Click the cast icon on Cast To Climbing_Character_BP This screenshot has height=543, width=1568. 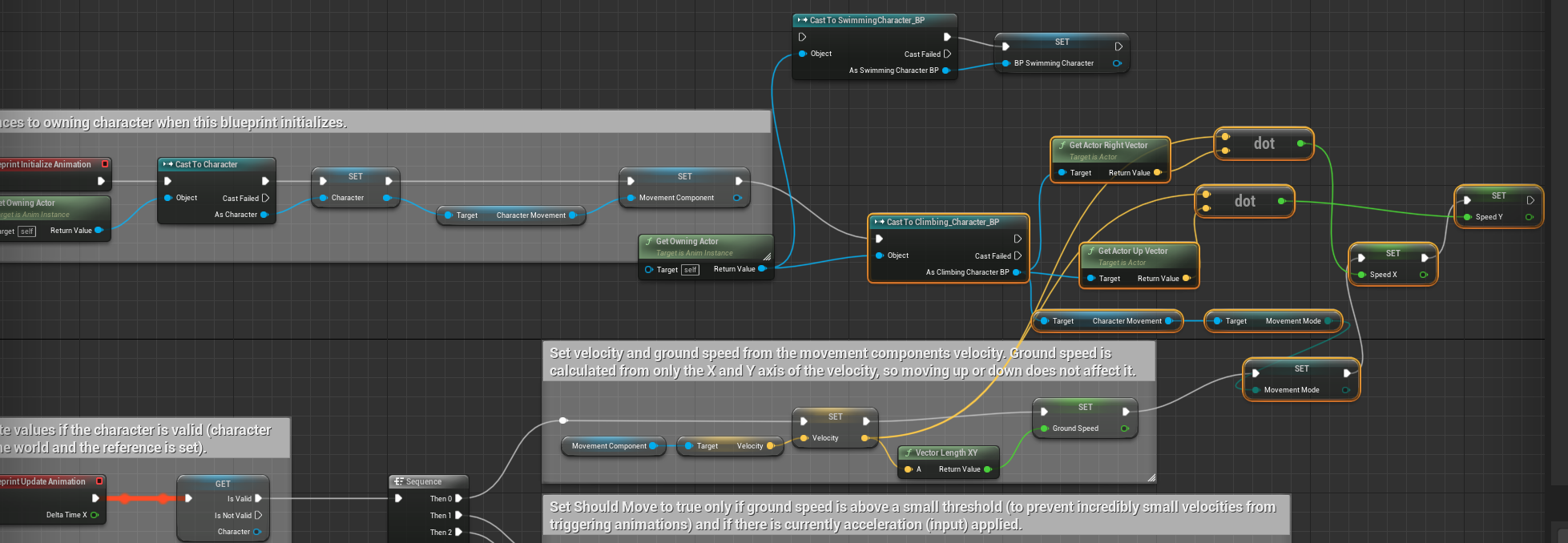click(879, 223)
